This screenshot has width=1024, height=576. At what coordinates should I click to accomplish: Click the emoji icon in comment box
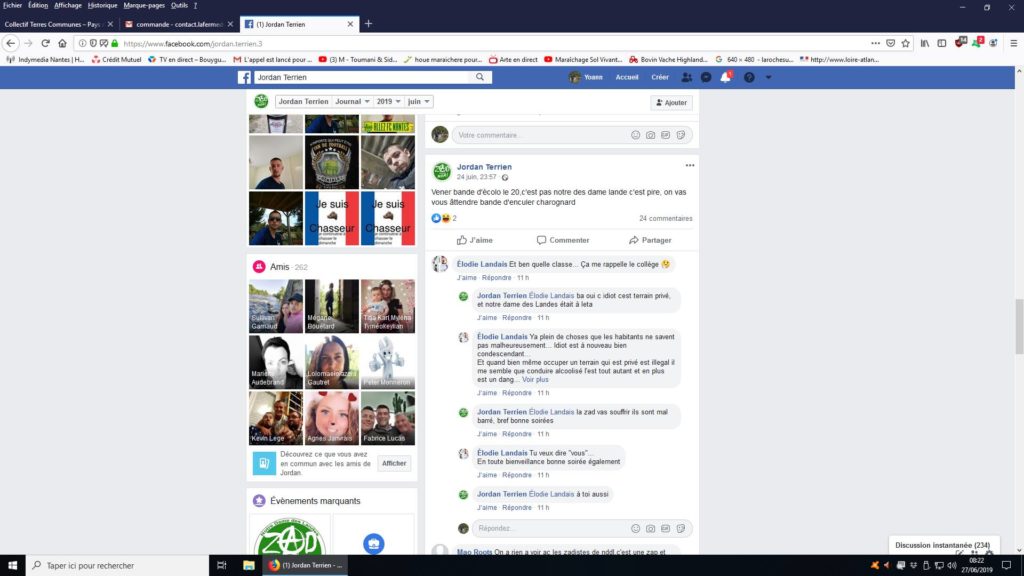[635, 135]
